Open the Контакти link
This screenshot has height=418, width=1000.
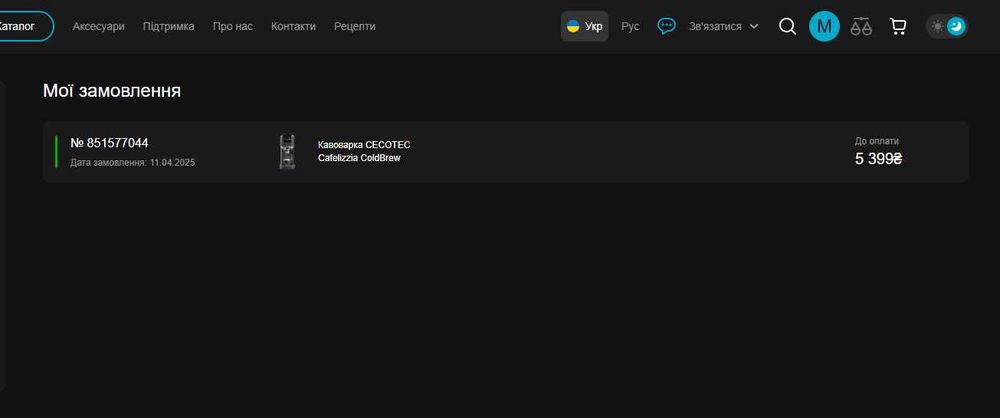(293, 26)
